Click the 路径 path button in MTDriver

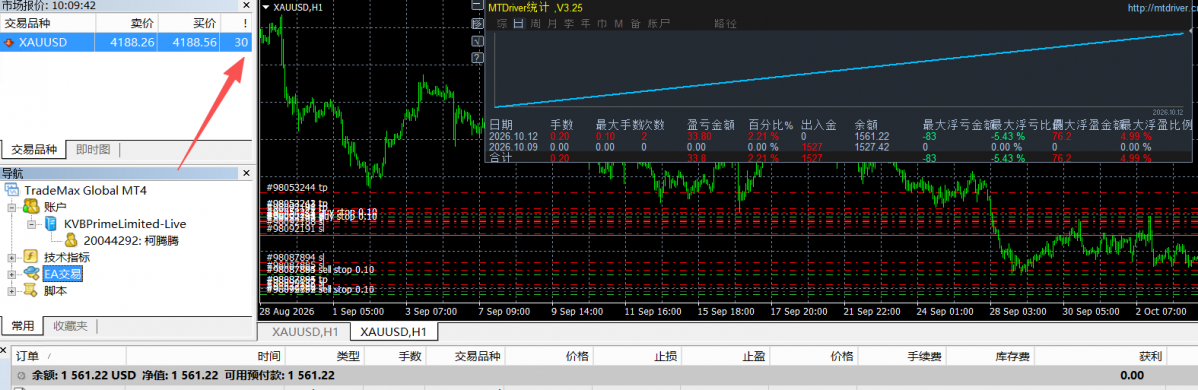click(725, 24)
